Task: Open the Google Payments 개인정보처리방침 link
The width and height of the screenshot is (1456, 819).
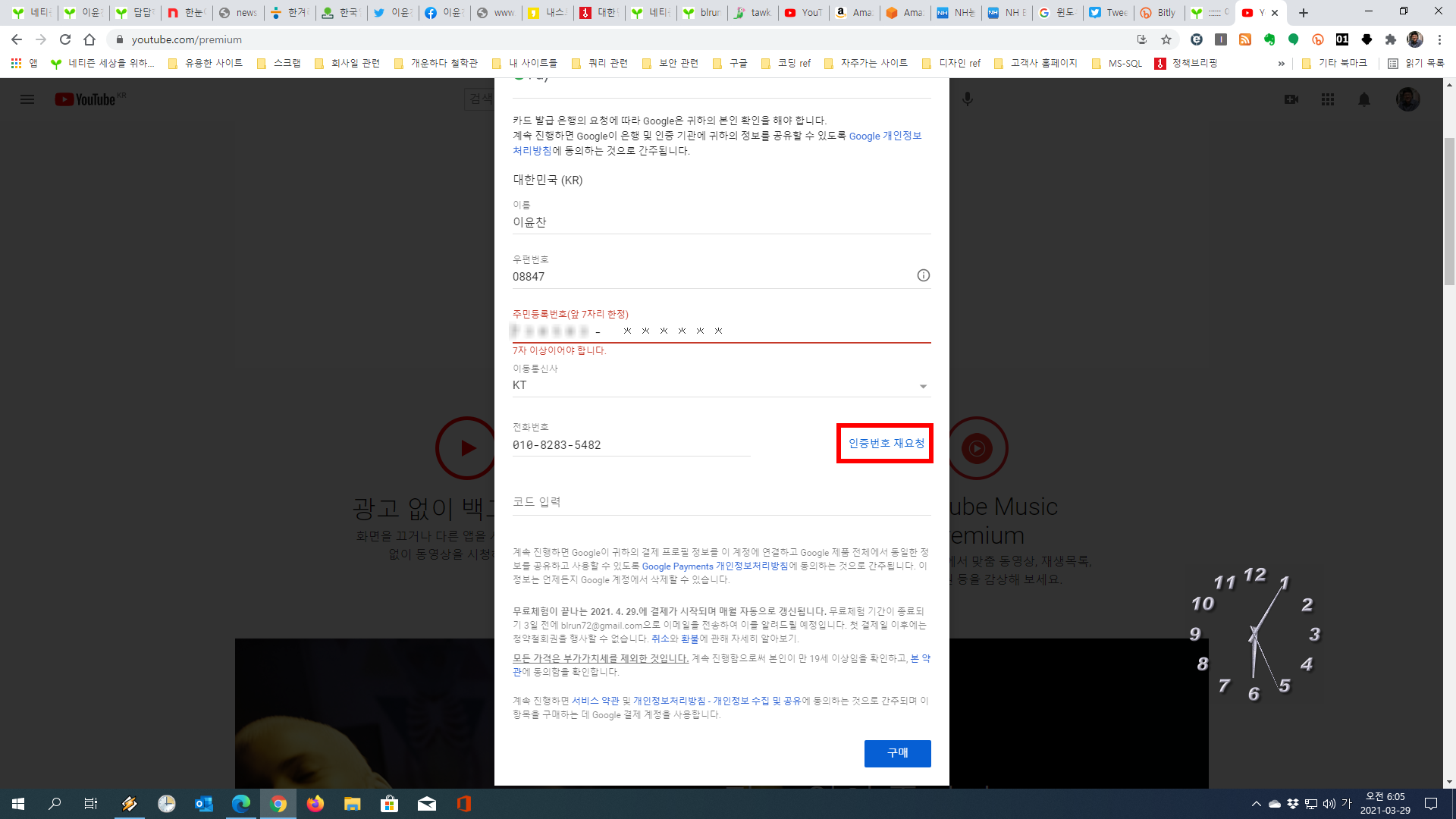Action: (715, 566)
